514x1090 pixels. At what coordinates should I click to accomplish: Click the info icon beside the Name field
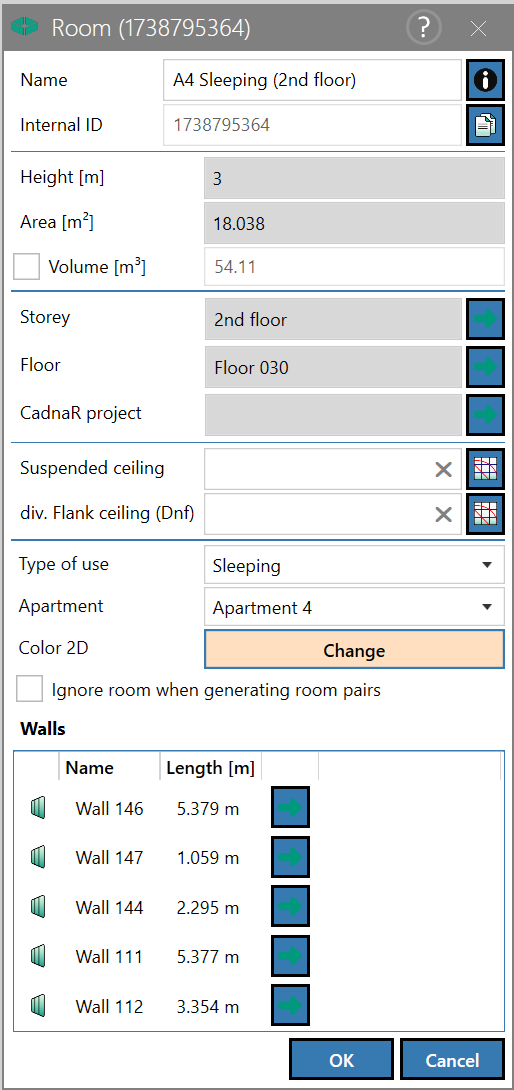click(485, 80)
